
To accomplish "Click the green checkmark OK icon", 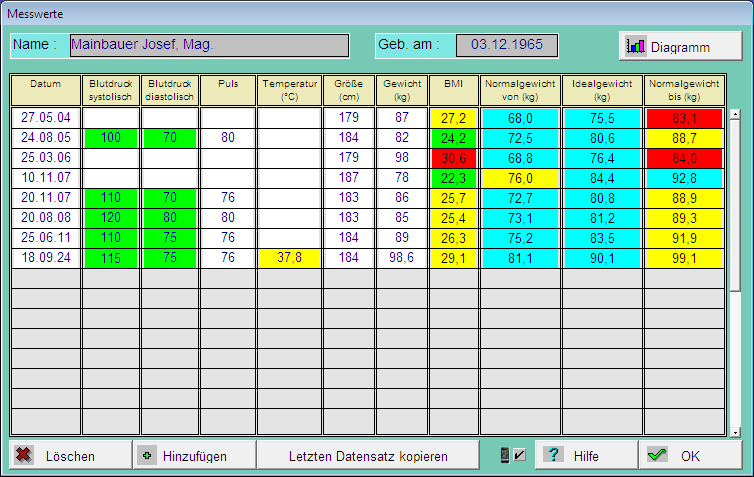I will [x=657, y=455].
